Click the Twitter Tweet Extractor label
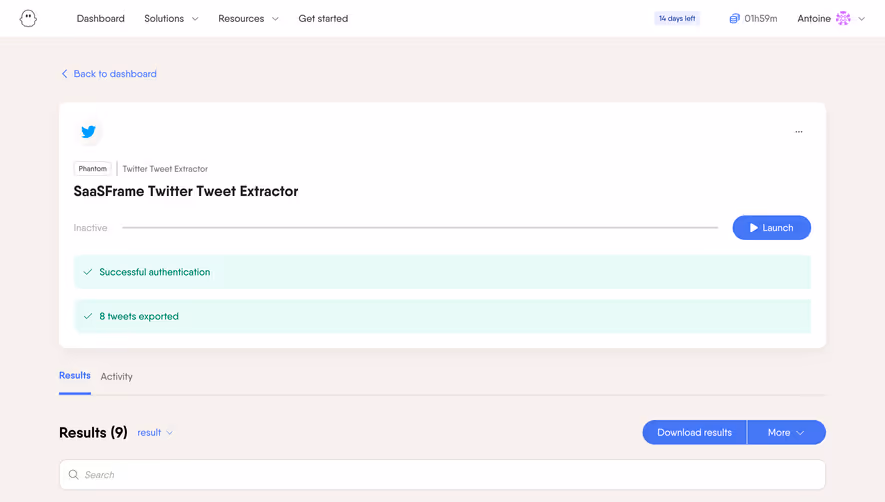The height and width of the screenshot is (502, 885). pos(165,169)
